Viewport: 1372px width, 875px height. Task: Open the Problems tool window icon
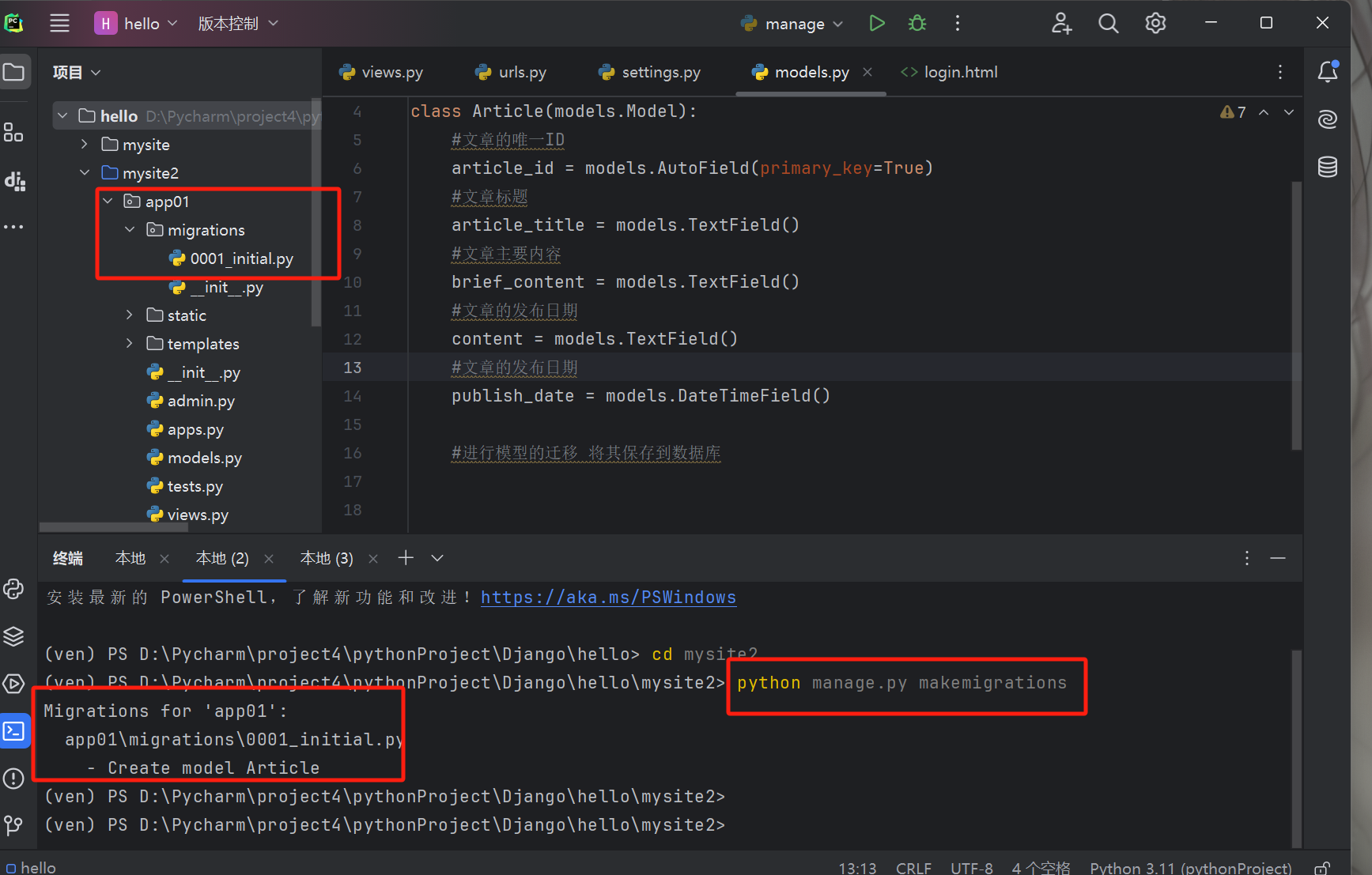pyautogui.click(x=14, y=779)
